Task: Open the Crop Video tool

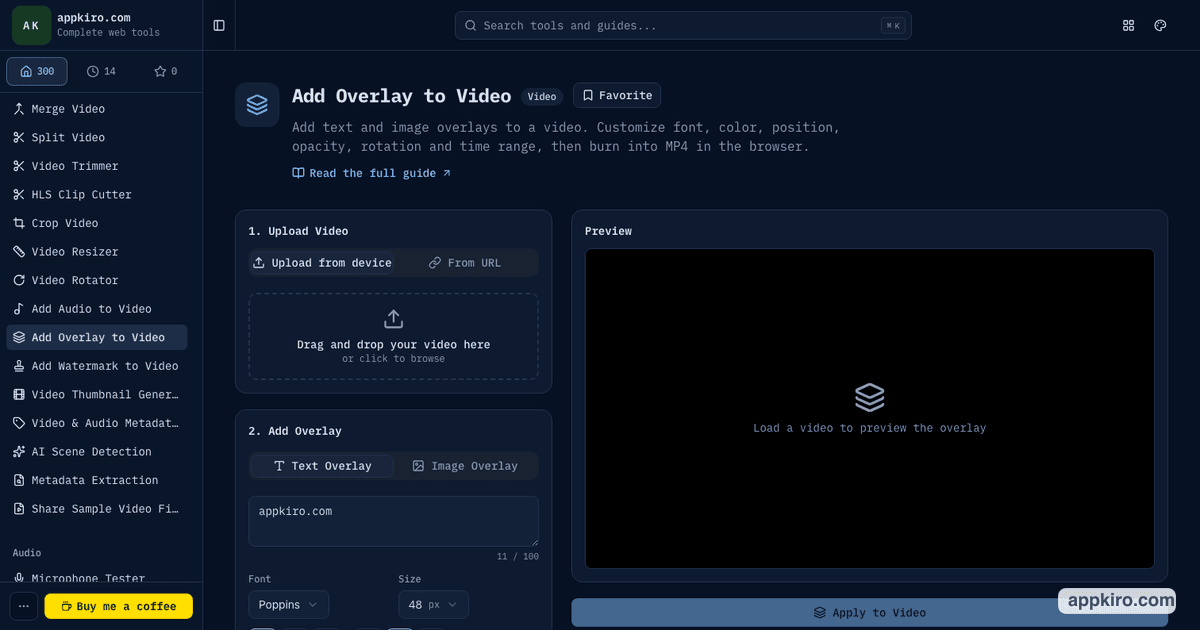Action: coord(96,223)
